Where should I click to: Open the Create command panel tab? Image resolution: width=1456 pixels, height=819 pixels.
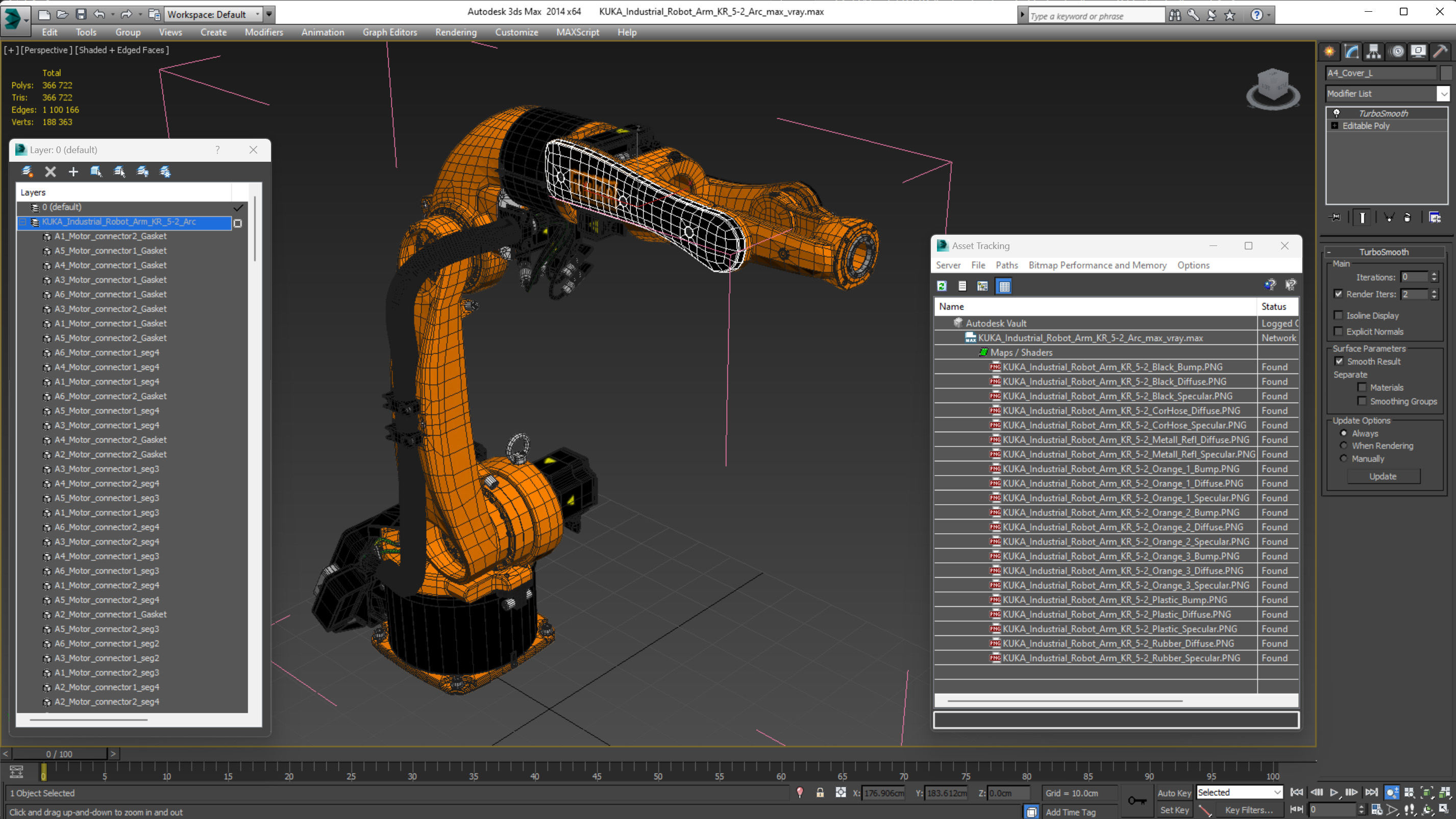[x=1329, y=52]
